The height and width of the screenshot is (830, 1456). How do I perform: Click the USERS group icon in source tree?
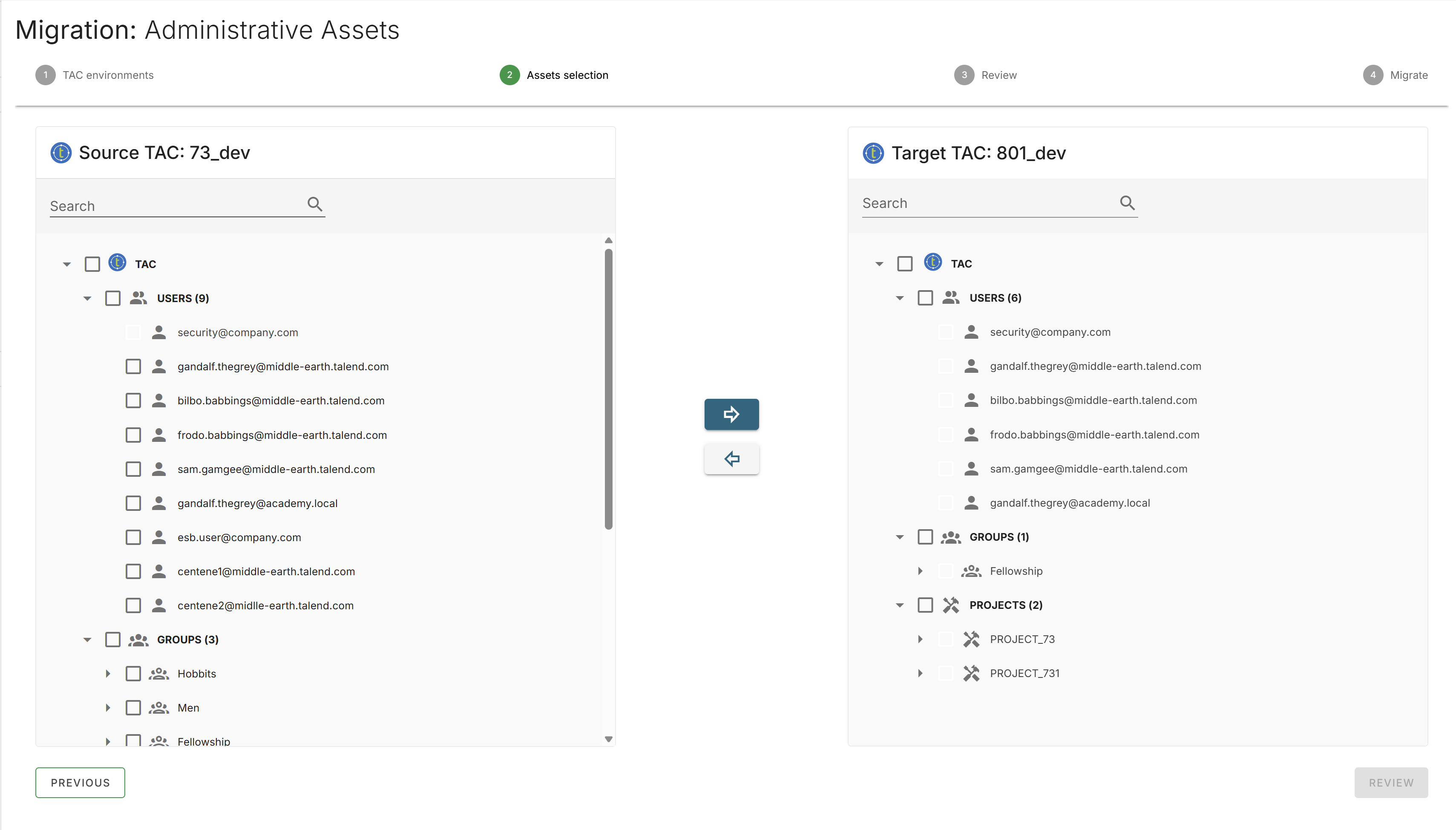138,297
